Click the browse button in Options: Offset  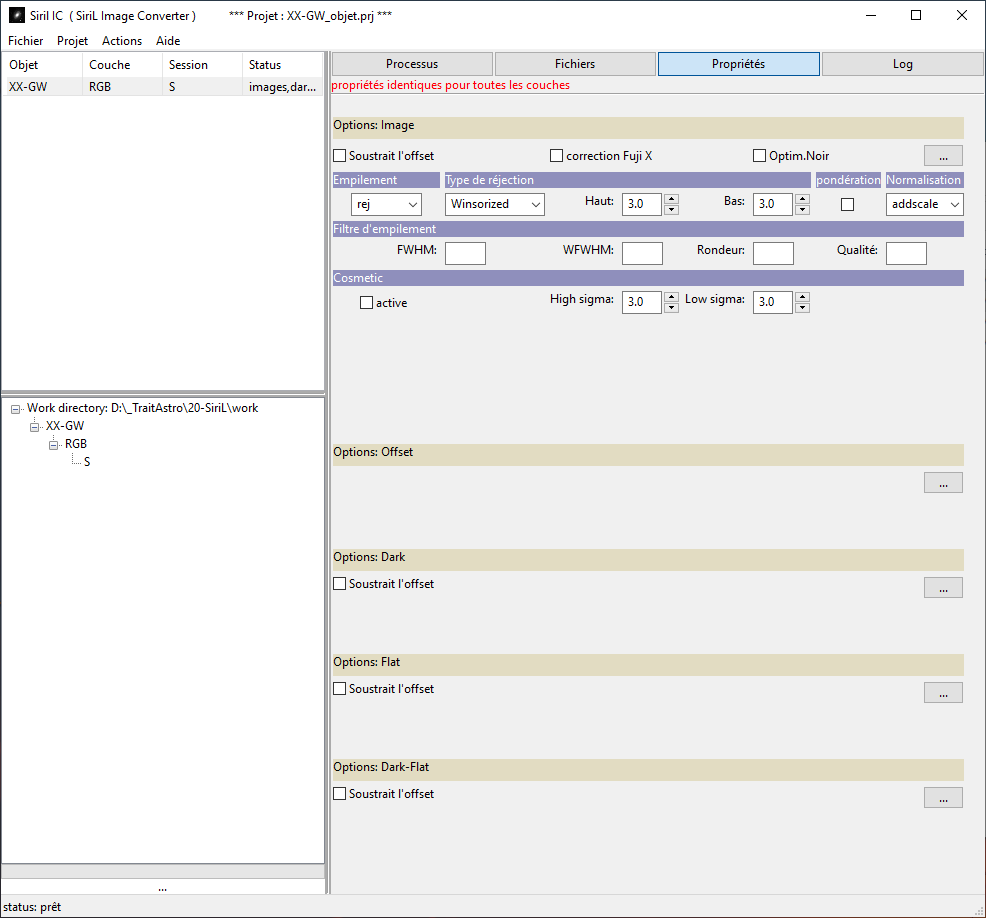point(943,482)
